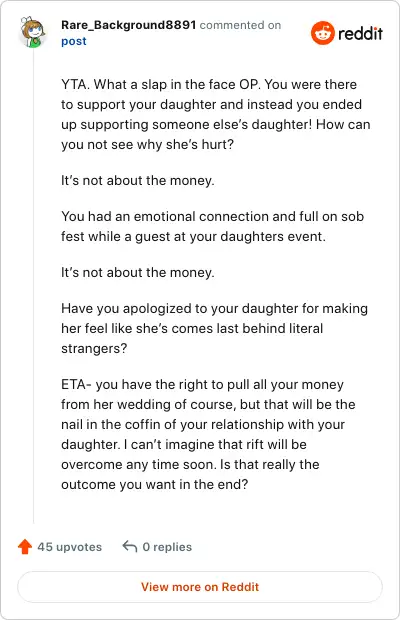Click the orange Reddit Snoo logo
Image resolution: width=400 pixels, height=620 pixels.
tap(323, 33)
